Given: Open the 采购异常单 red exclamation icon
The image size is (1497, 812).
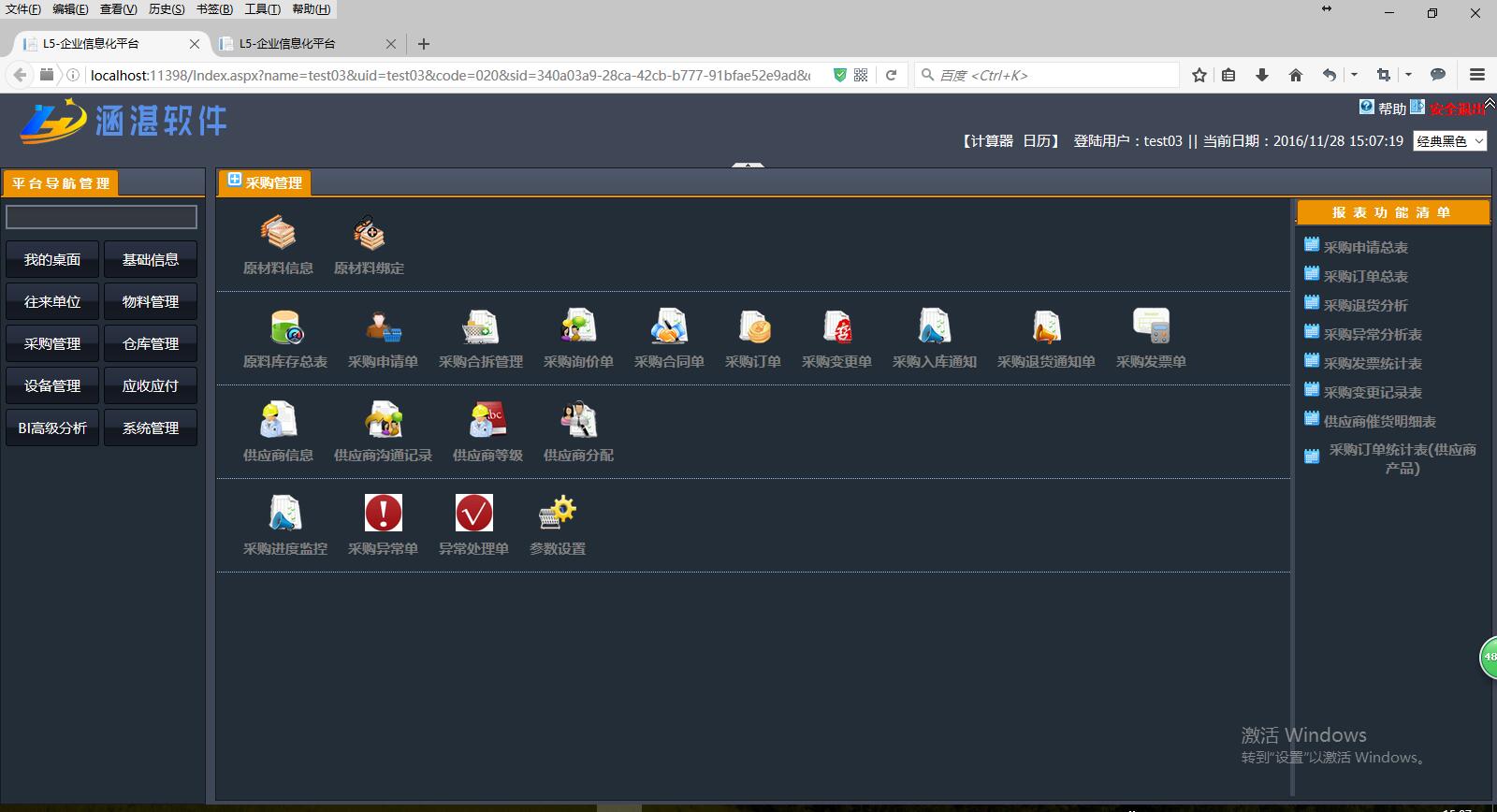Looking at the screenshot, I should (383, 514).
